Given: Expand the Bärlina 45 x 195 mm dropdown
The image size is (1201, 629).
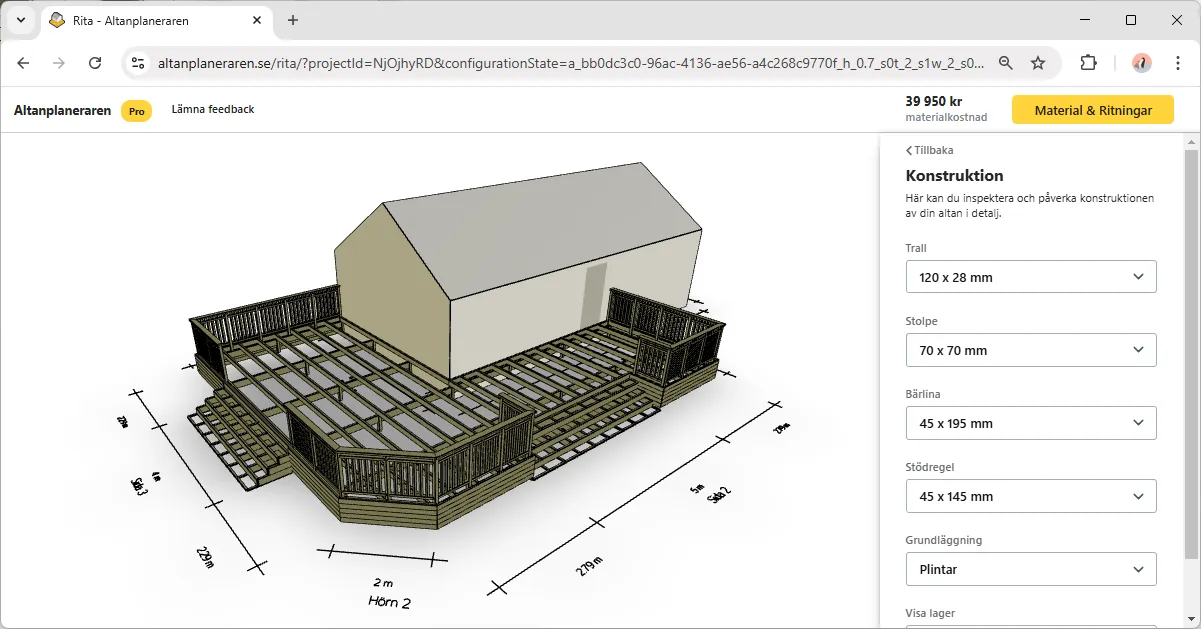Looking at the screenshot, I should (x=1030, y=423).
